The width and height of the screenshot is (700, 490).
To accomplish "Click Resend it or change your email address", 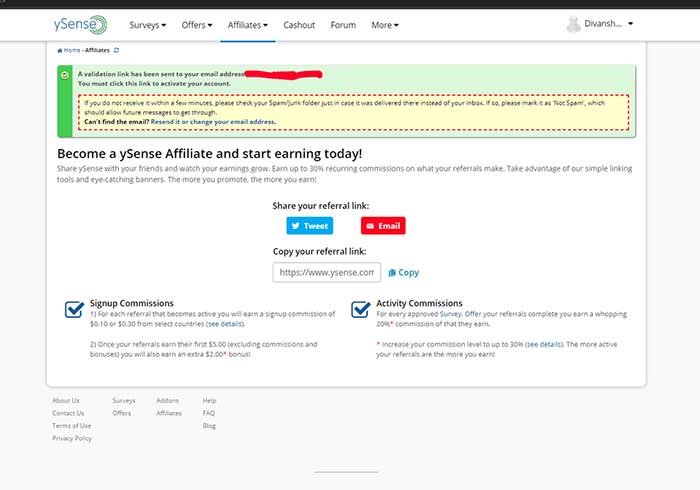I will (x=213, y=122).
